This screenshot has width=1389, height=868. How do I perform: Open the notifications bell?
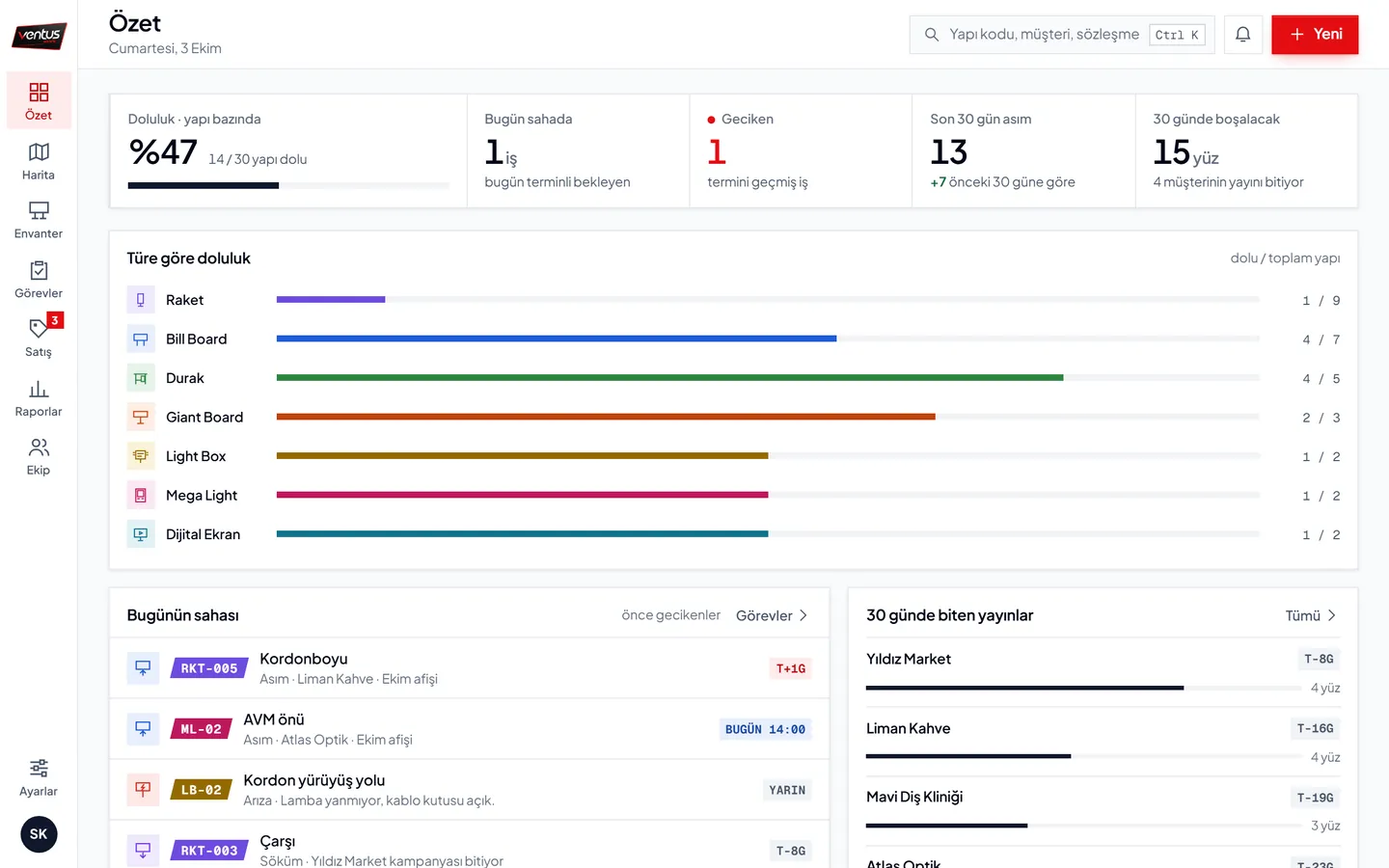(x=1243, y=35)
